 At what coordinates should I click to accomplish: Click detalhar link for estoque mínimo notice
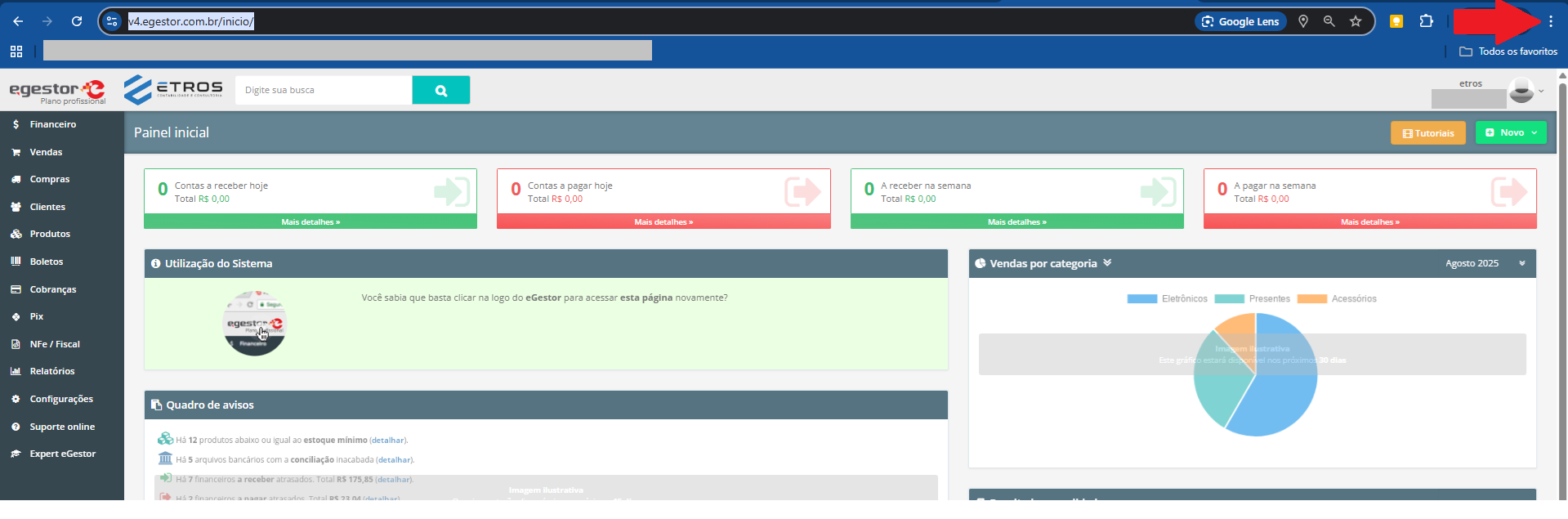387,441
